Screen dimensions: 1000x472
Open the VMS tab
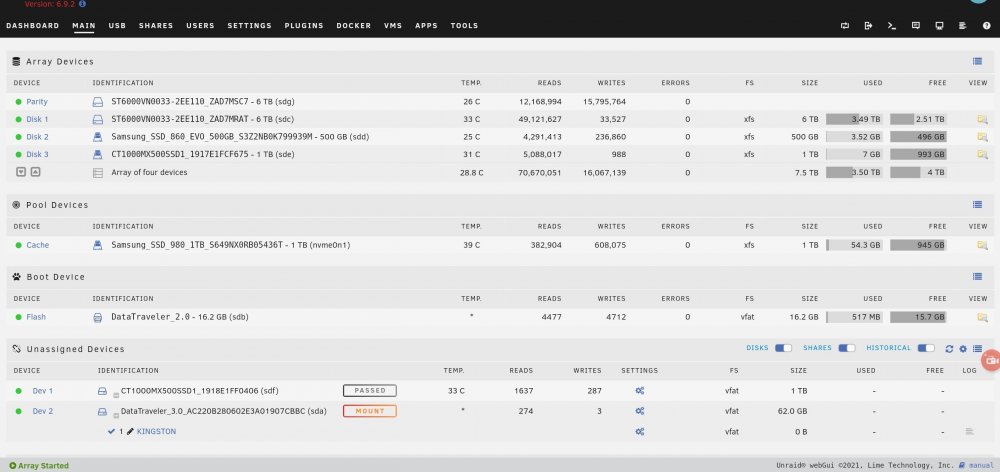393,26
